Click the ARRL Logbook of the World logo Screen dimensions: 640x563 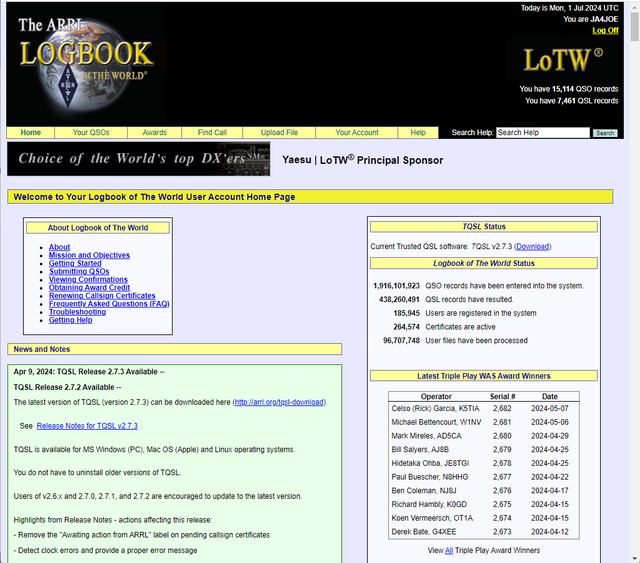click(87, 63)
